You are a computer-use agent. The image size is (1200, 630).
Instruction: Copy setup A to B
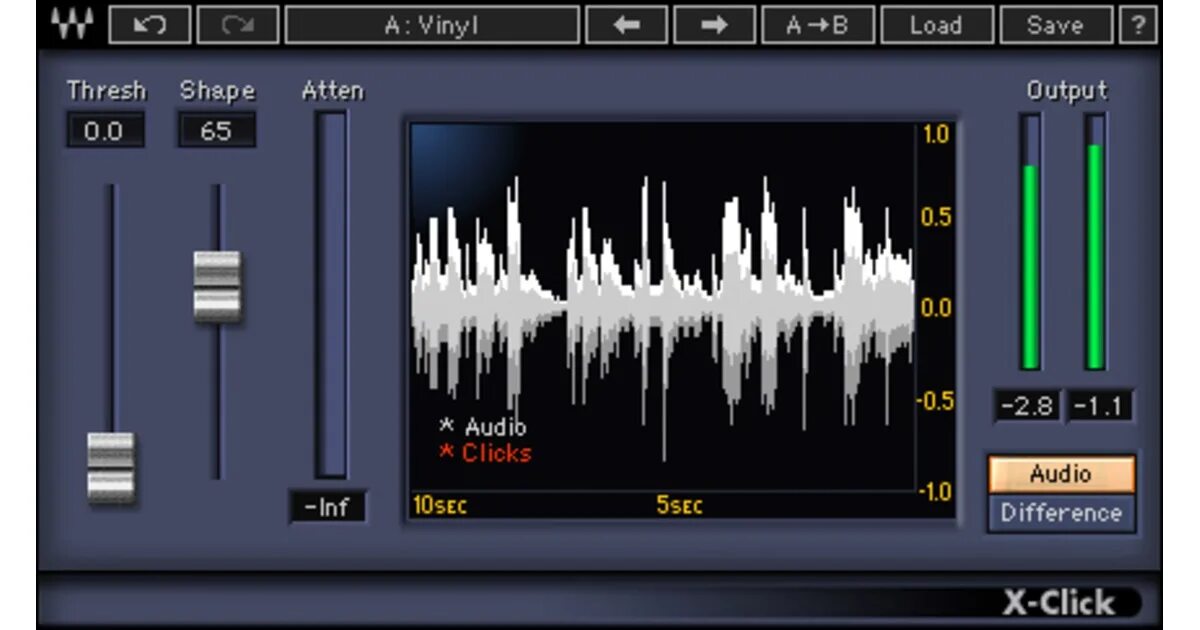(x=818, y=25)
